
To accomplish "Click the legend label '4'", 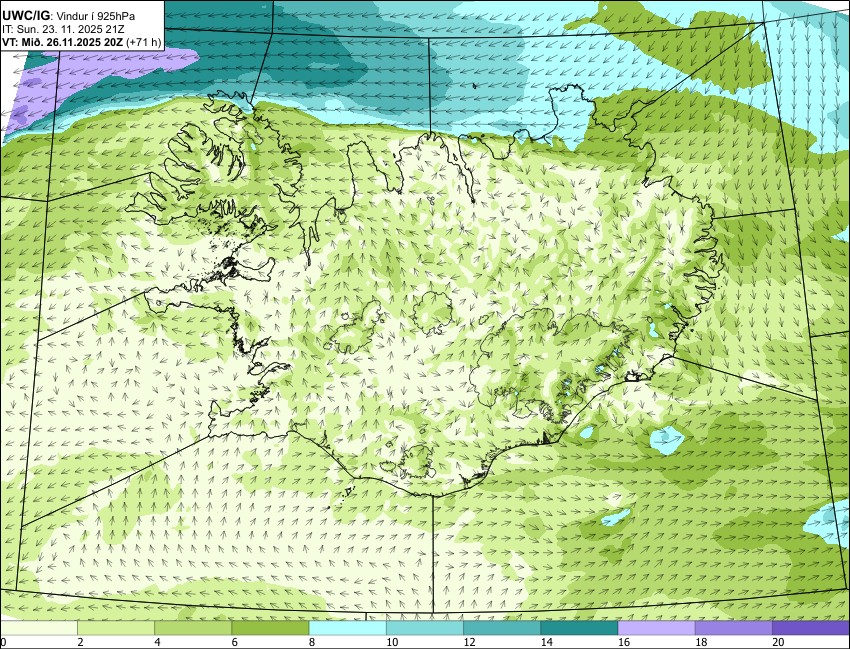I will tap(158, 642).
